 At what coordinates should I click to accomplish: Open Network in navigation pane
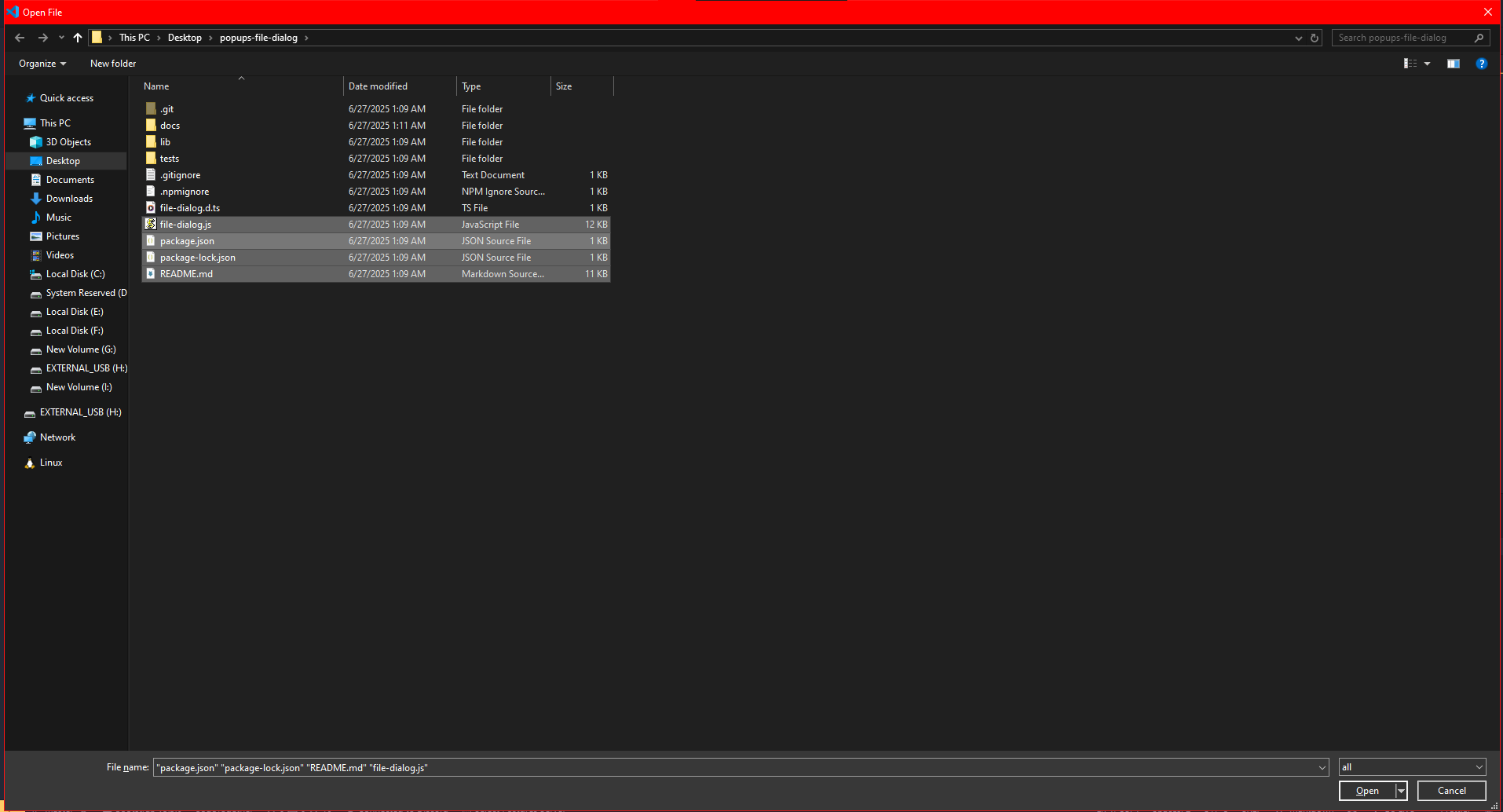pos(57,437)
